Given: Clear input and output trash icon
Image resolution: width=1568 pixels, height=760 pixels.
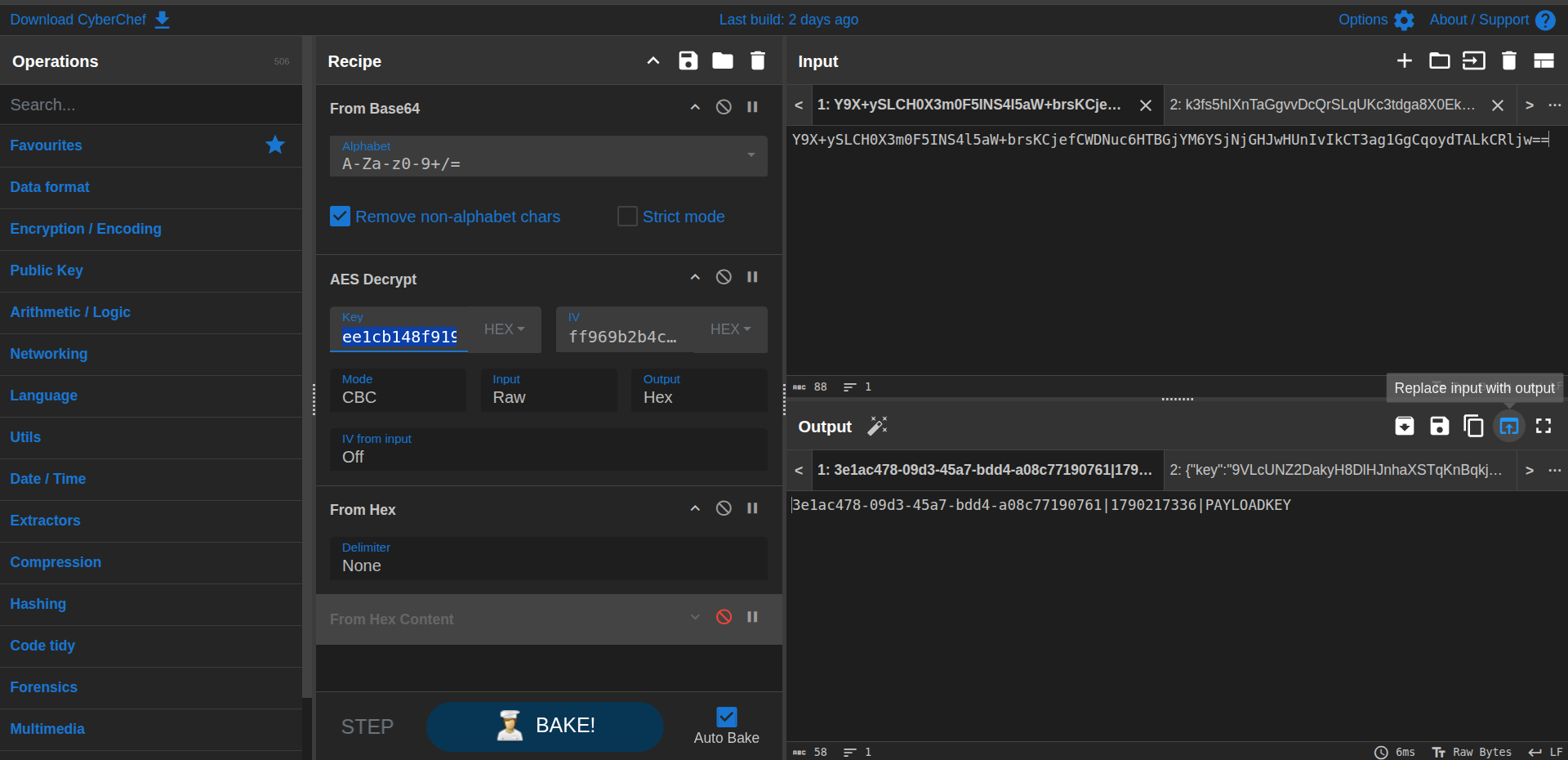Looking at the screenshot, I should 1509,60.
